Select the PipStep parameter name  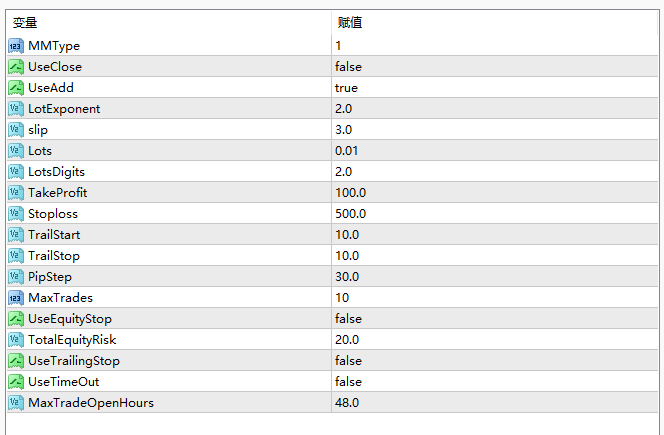(x=50, y=276)
